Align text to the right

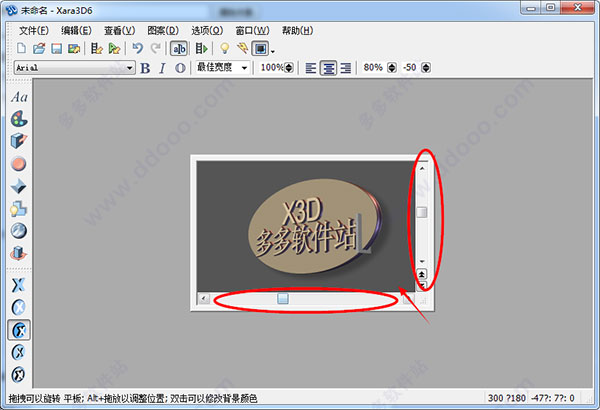pos(346,68)
